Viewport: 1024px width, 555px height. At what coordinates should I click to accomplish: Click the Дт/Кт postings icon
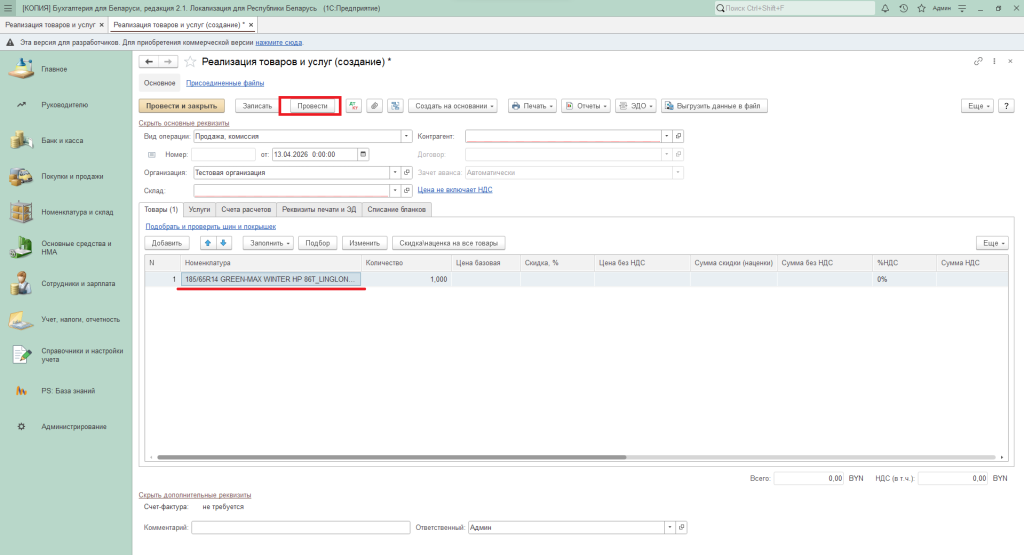point(353,106)
